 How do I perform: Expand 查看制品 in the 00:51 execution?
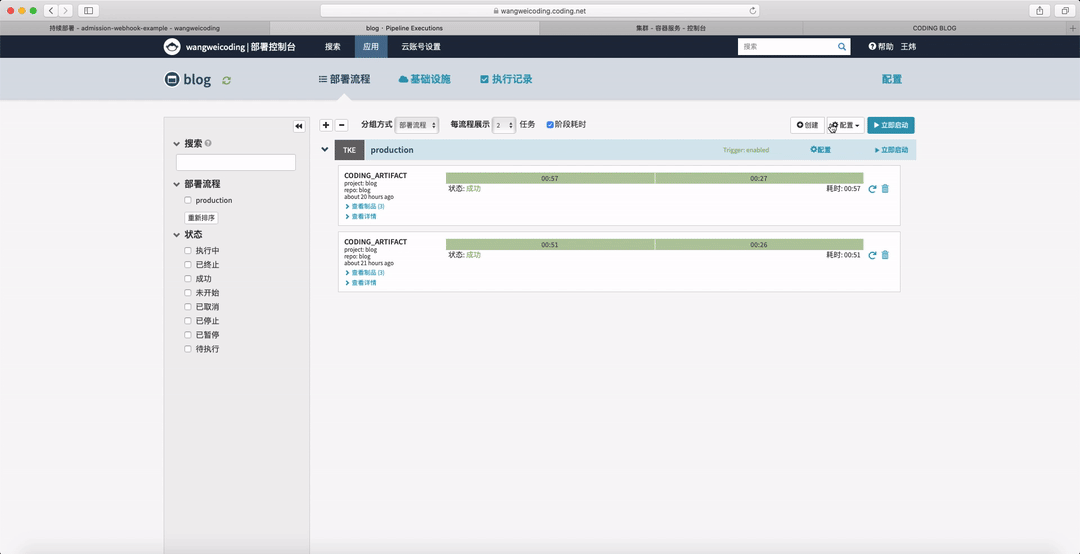(364, 273)
